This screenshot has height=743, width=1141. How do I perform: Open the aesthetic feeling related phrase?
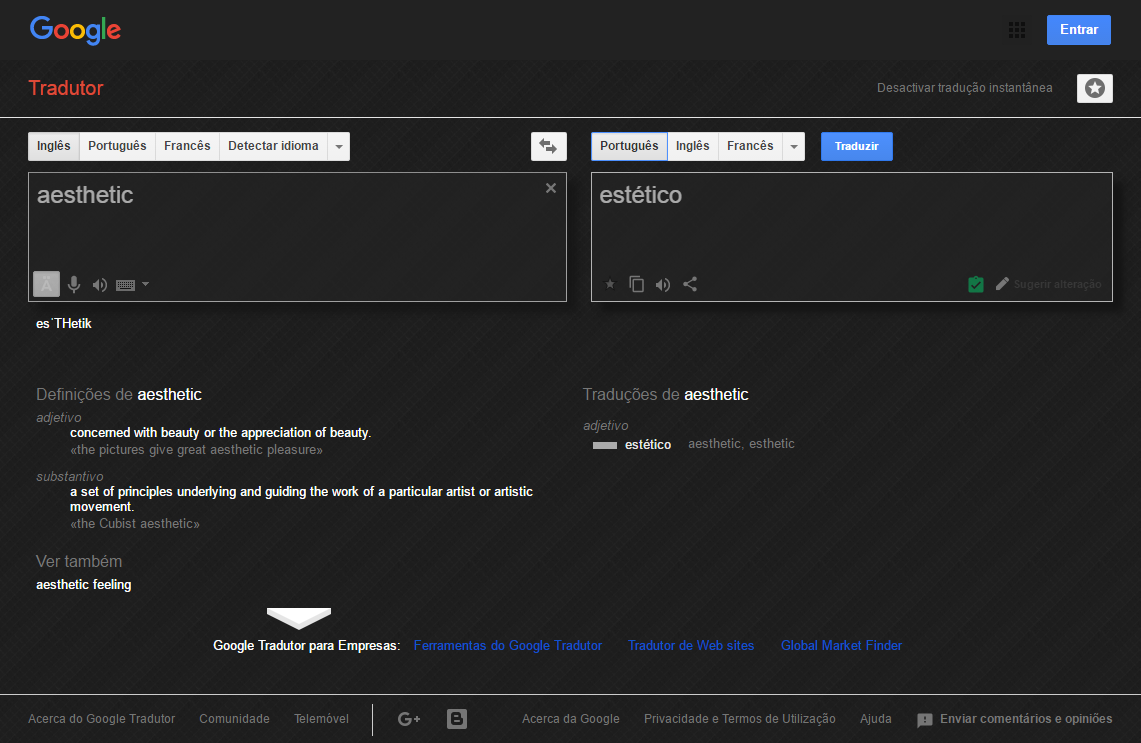(84, 584)
